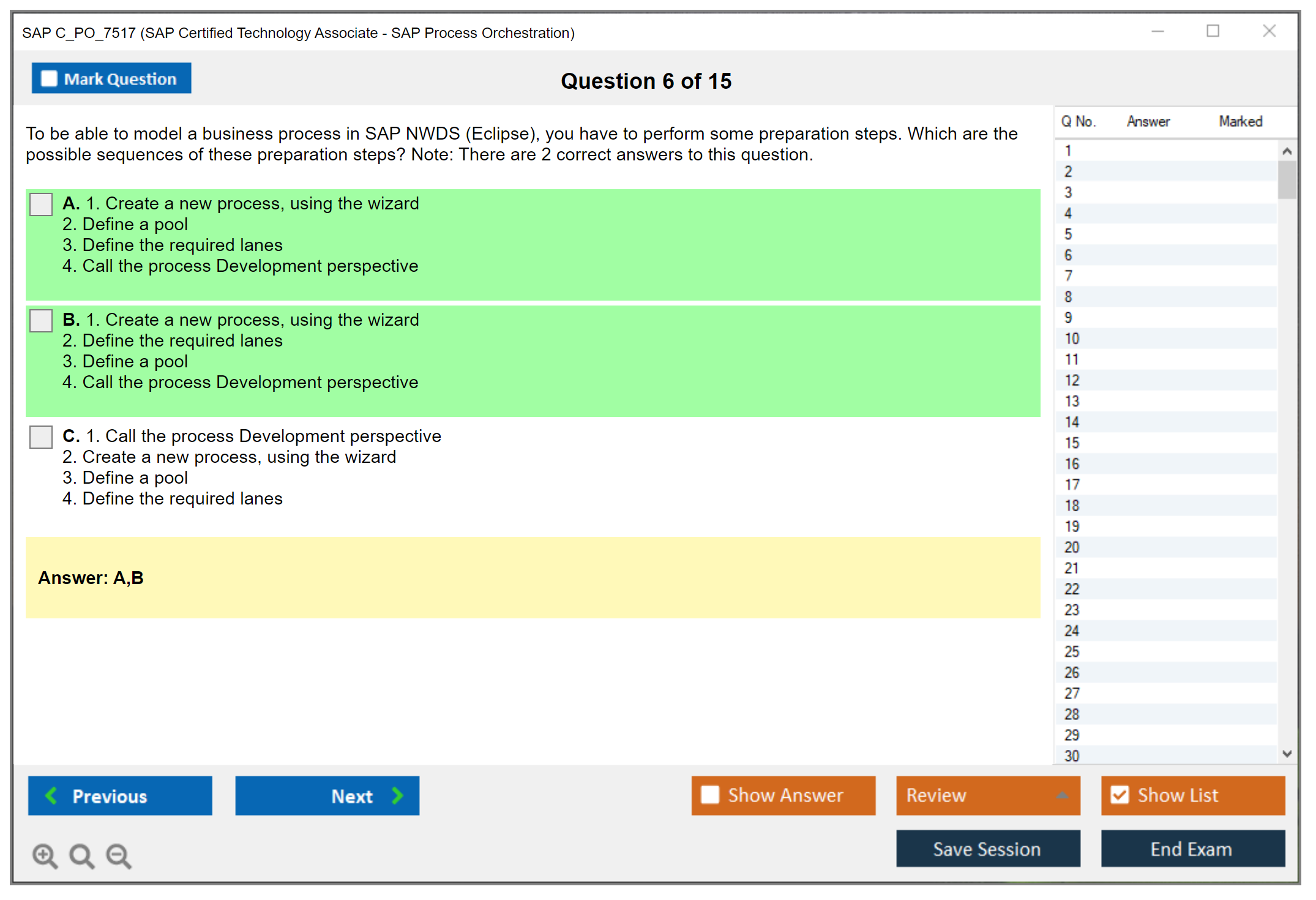Close the SAP exam window

click(x=1269, y=31)
